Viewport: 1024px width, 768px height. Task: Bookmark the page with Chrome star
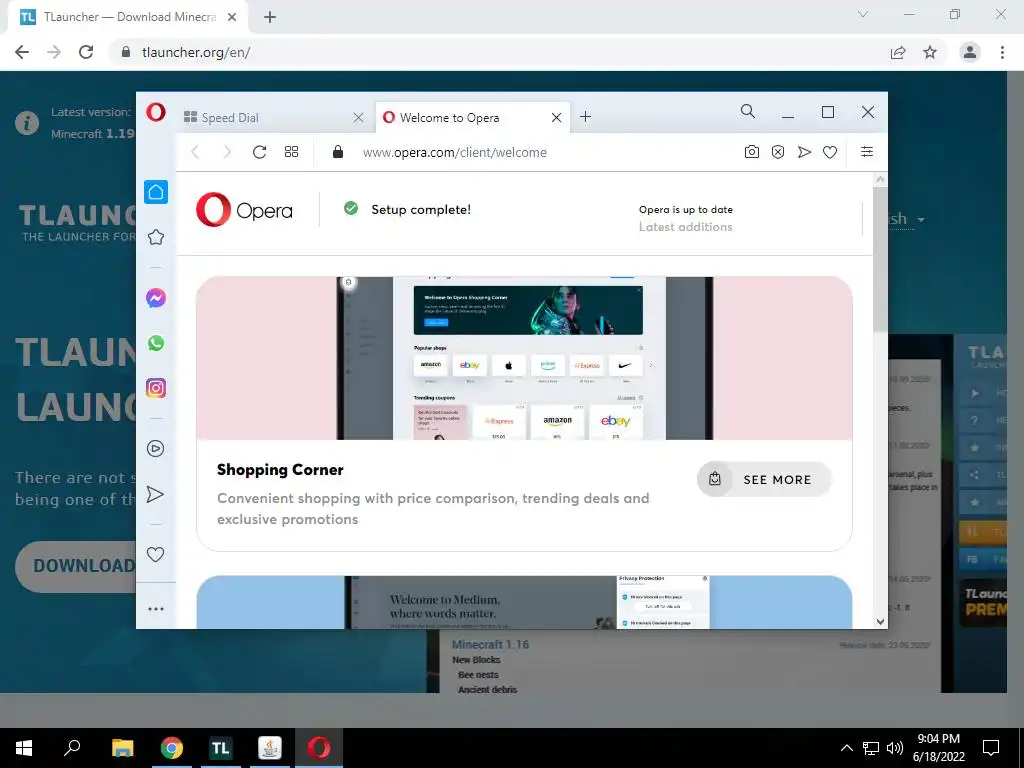tap(930, 52)
